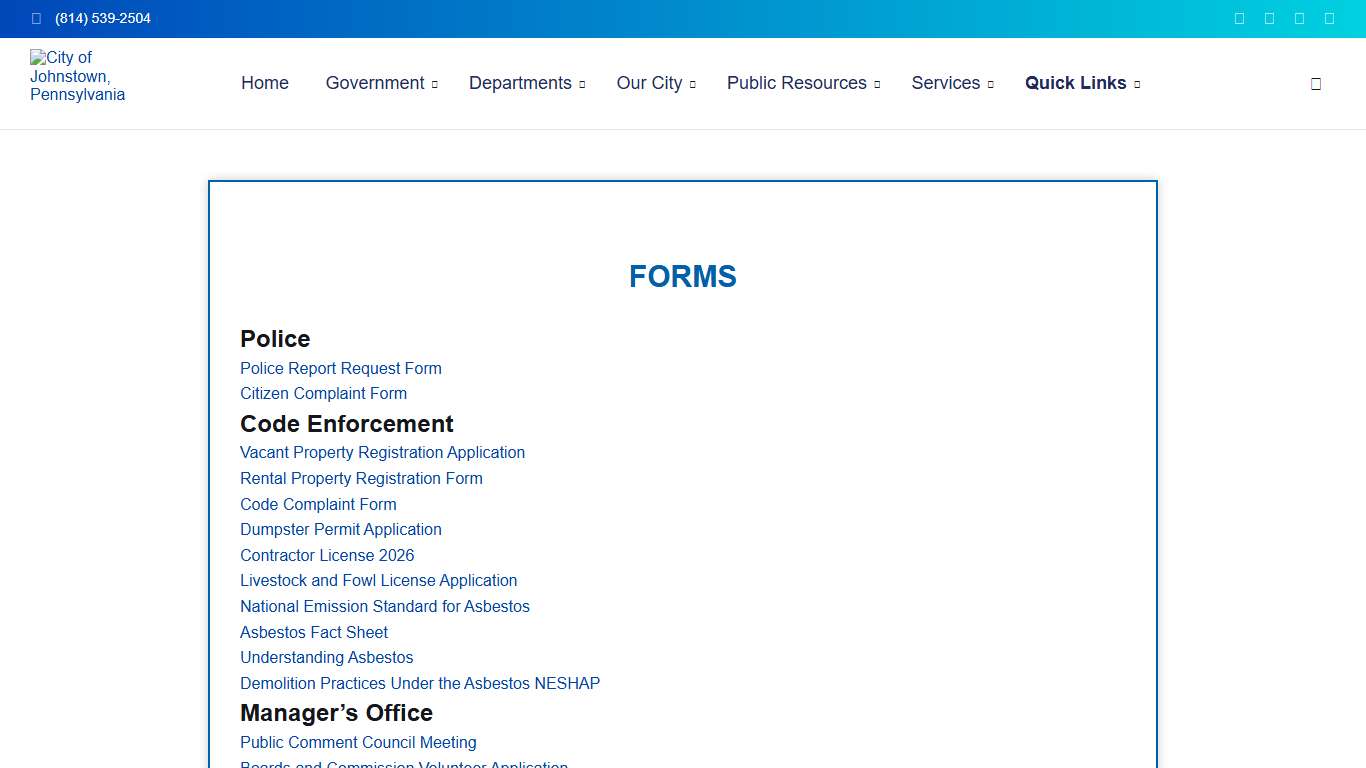Open the Dumpster Permit Application
The width and height of the screenshot is (1366, 768).
click(x=341, y=529)
